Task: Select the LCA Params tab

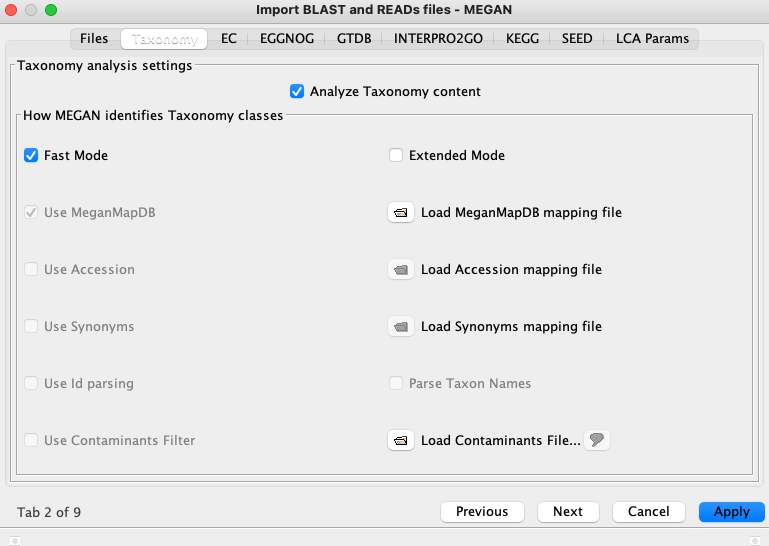Action: point(652,39)
